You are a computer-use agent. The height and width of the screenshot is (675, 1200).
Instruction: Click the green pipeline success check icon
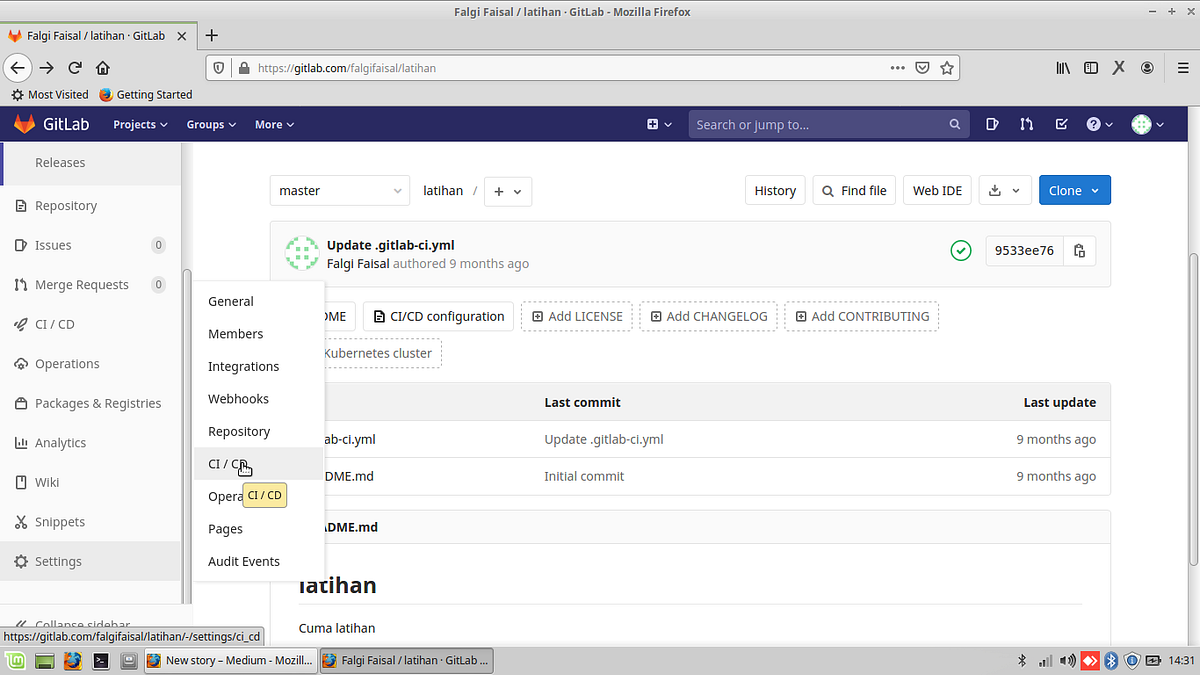point(961,250)
